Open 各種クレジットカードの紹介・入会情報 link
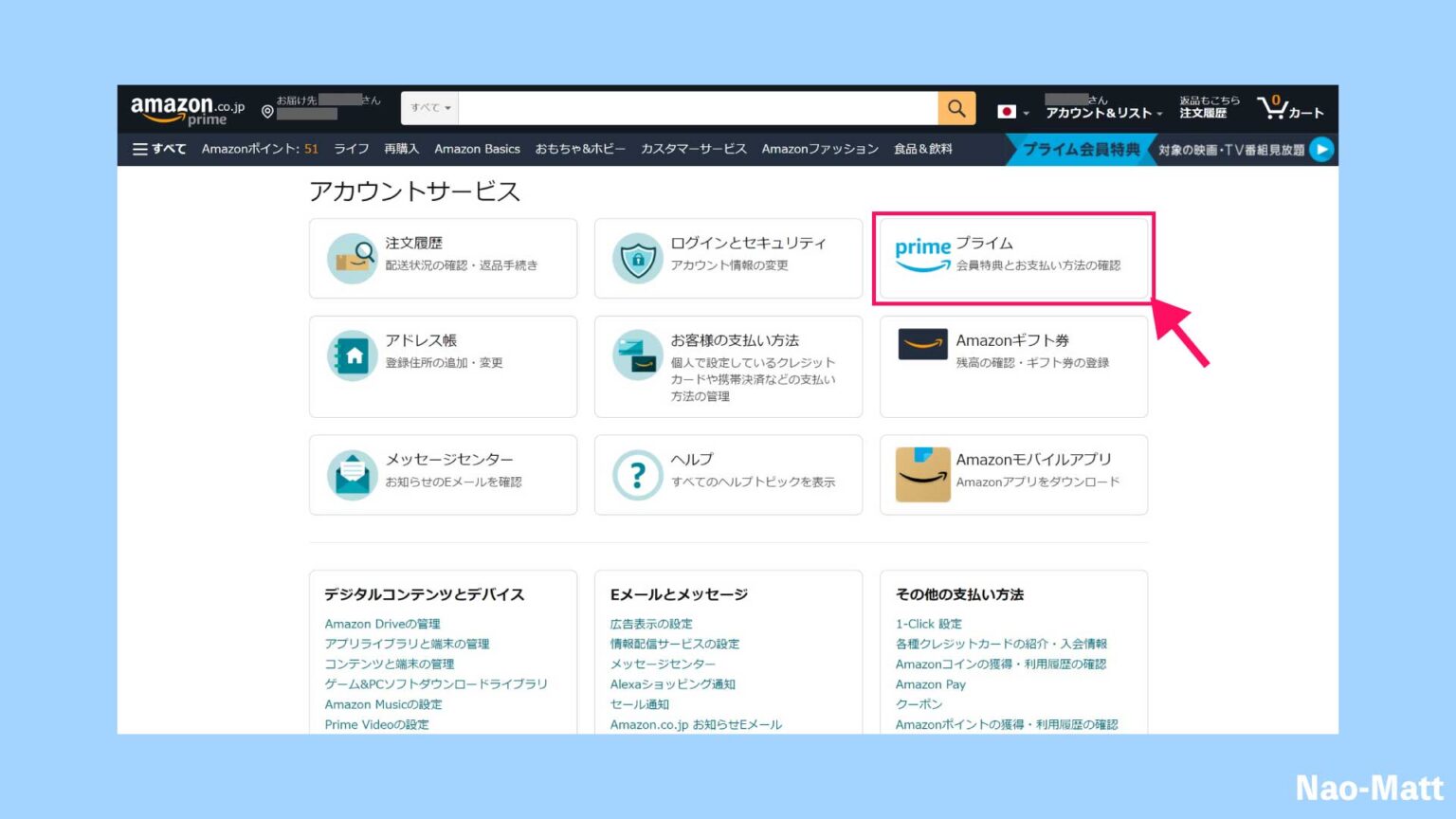Screen dimensions: 1456x819 point(1001,644)
